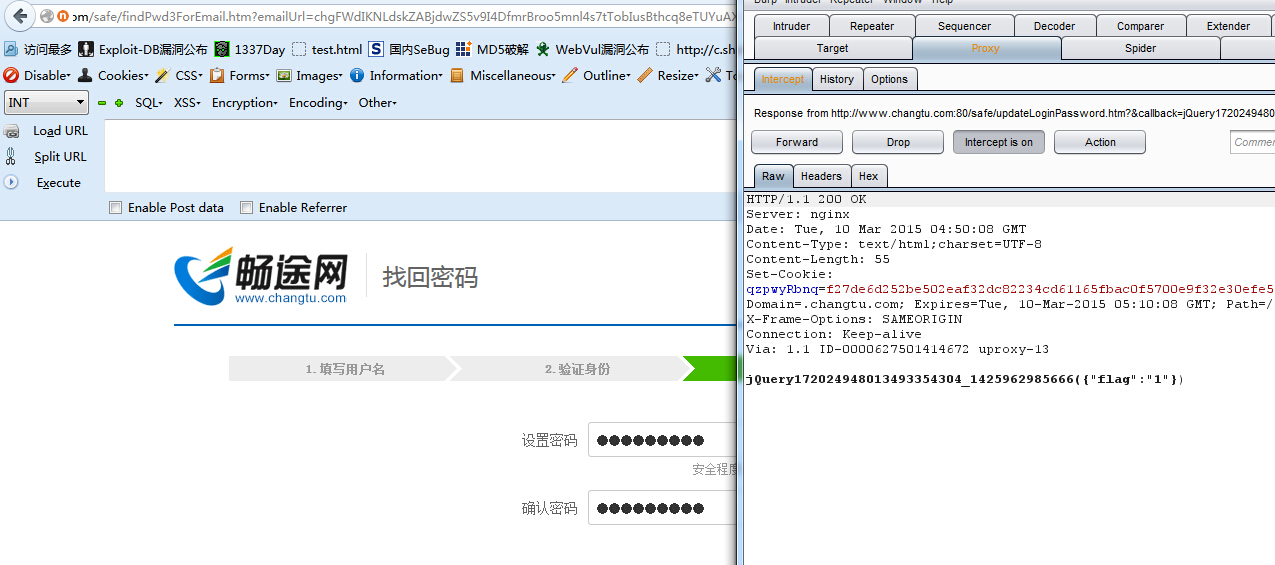Click into the HackBar URL text area
The width and height of the screenshot is (1275, 565).
click(x=420, y=156)
